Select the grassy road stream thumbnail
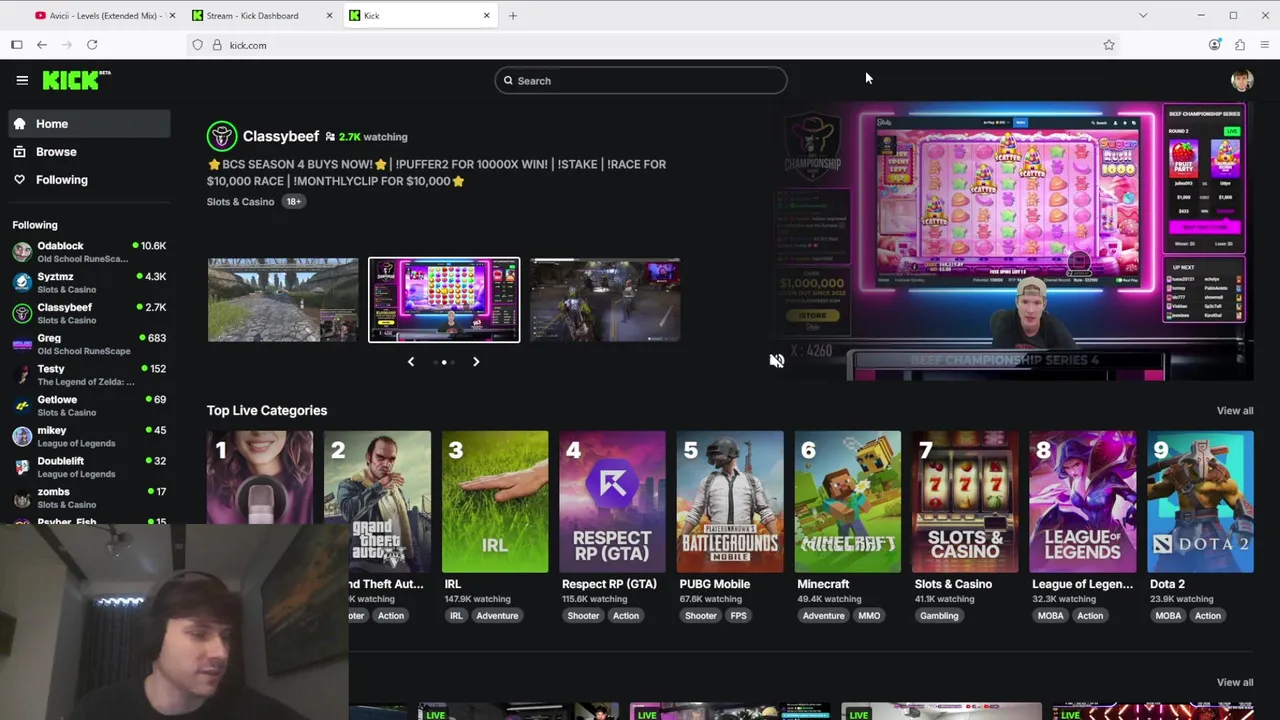 [x=283, y=300]
